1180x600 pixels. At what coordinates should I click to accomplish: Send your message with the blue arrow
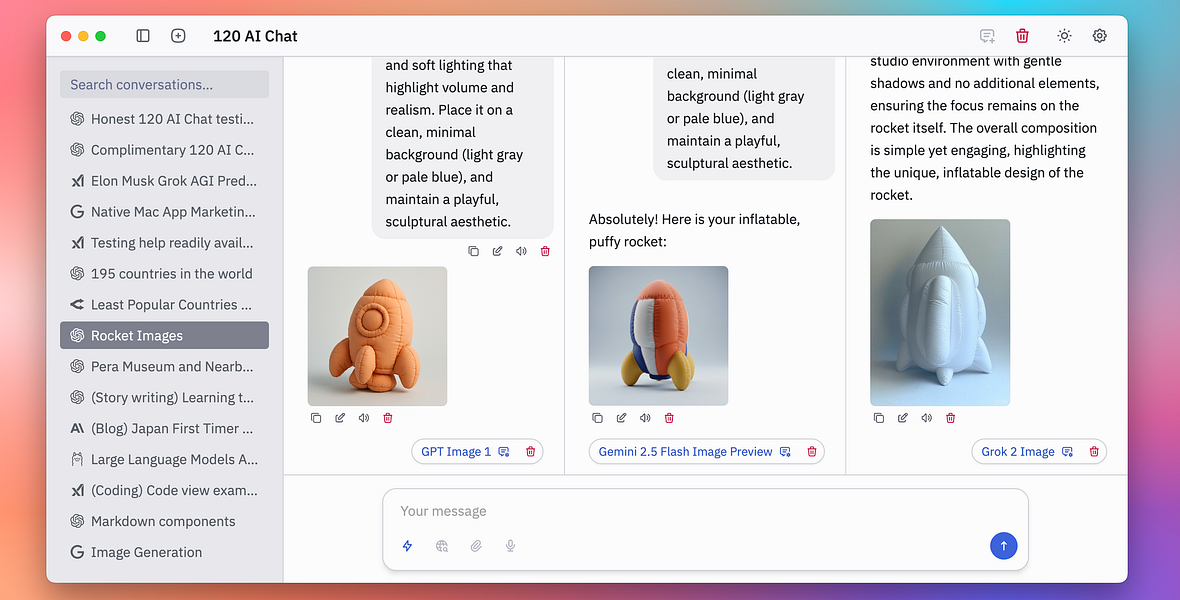(1003, 546)
